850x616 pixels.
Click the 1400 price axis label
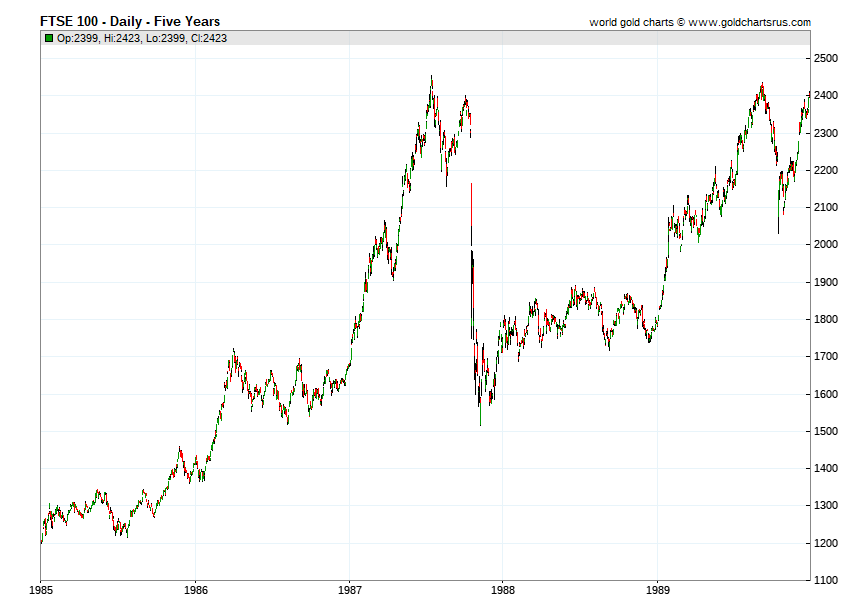click(x=826, y=469)
